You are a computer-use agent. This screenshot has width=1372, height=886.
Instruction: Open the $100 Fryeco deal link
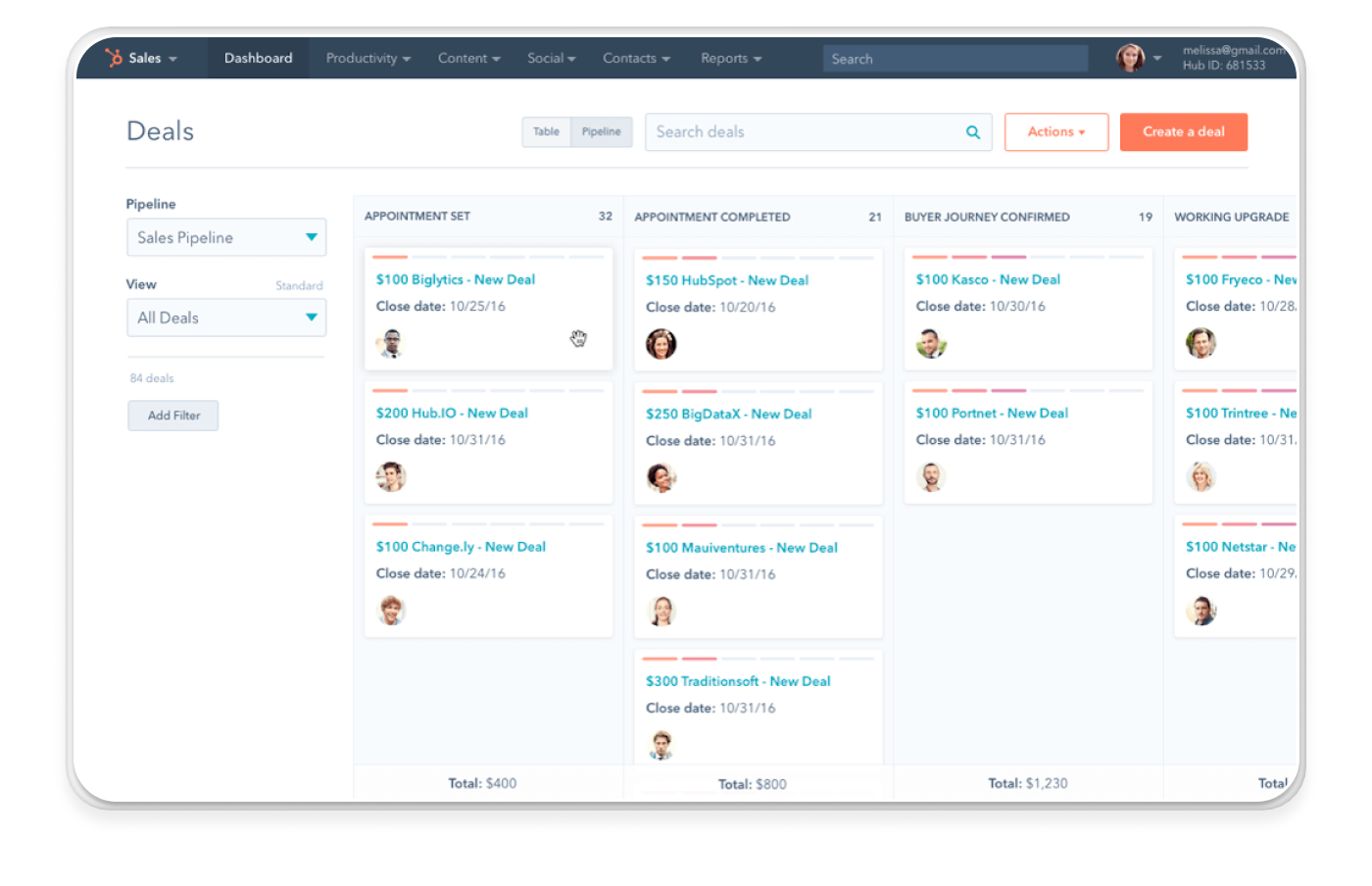coord(1241,279)
